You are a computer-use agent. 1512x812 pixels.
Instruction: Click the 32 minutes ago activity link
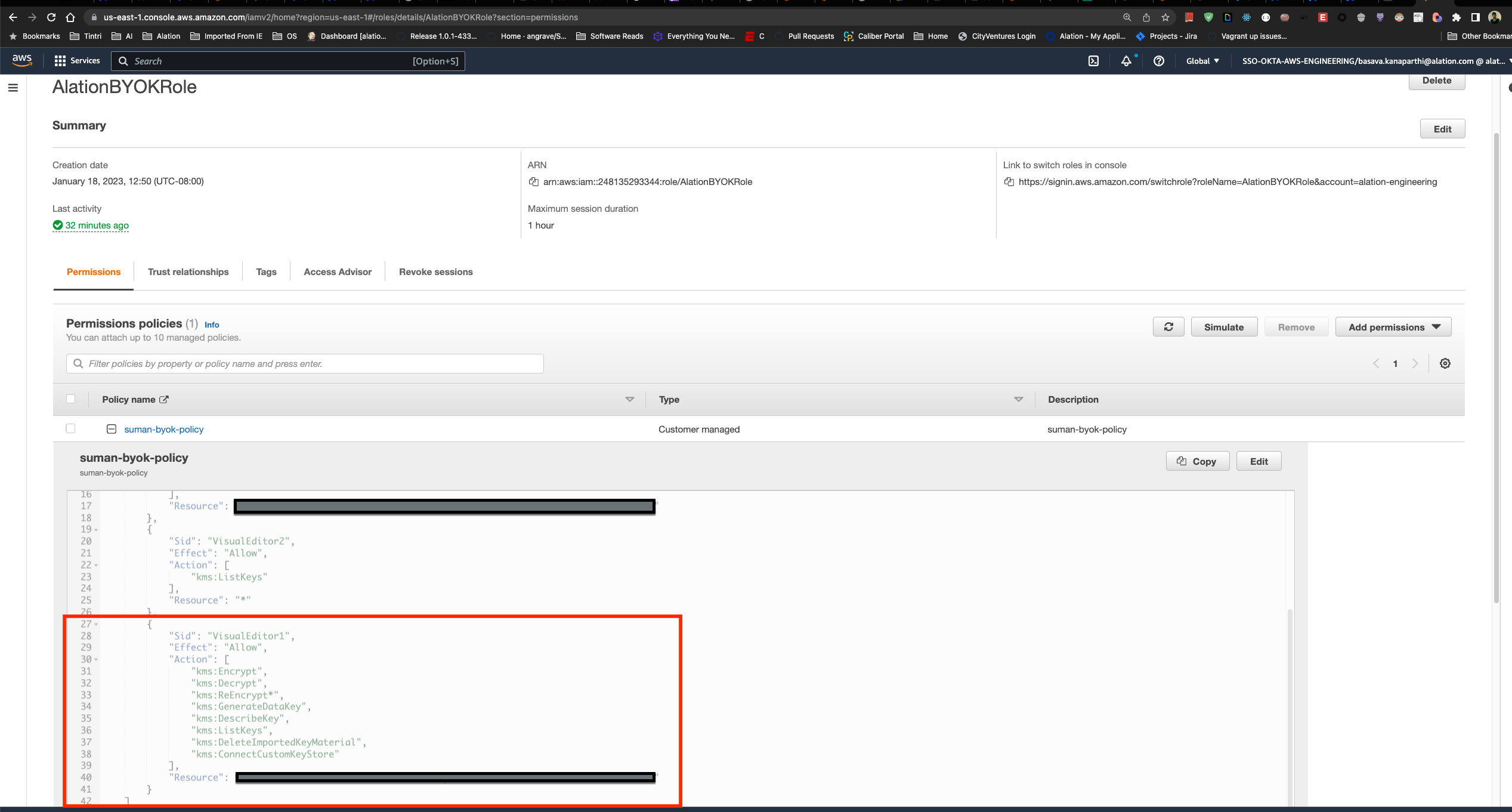coord(97,225)
